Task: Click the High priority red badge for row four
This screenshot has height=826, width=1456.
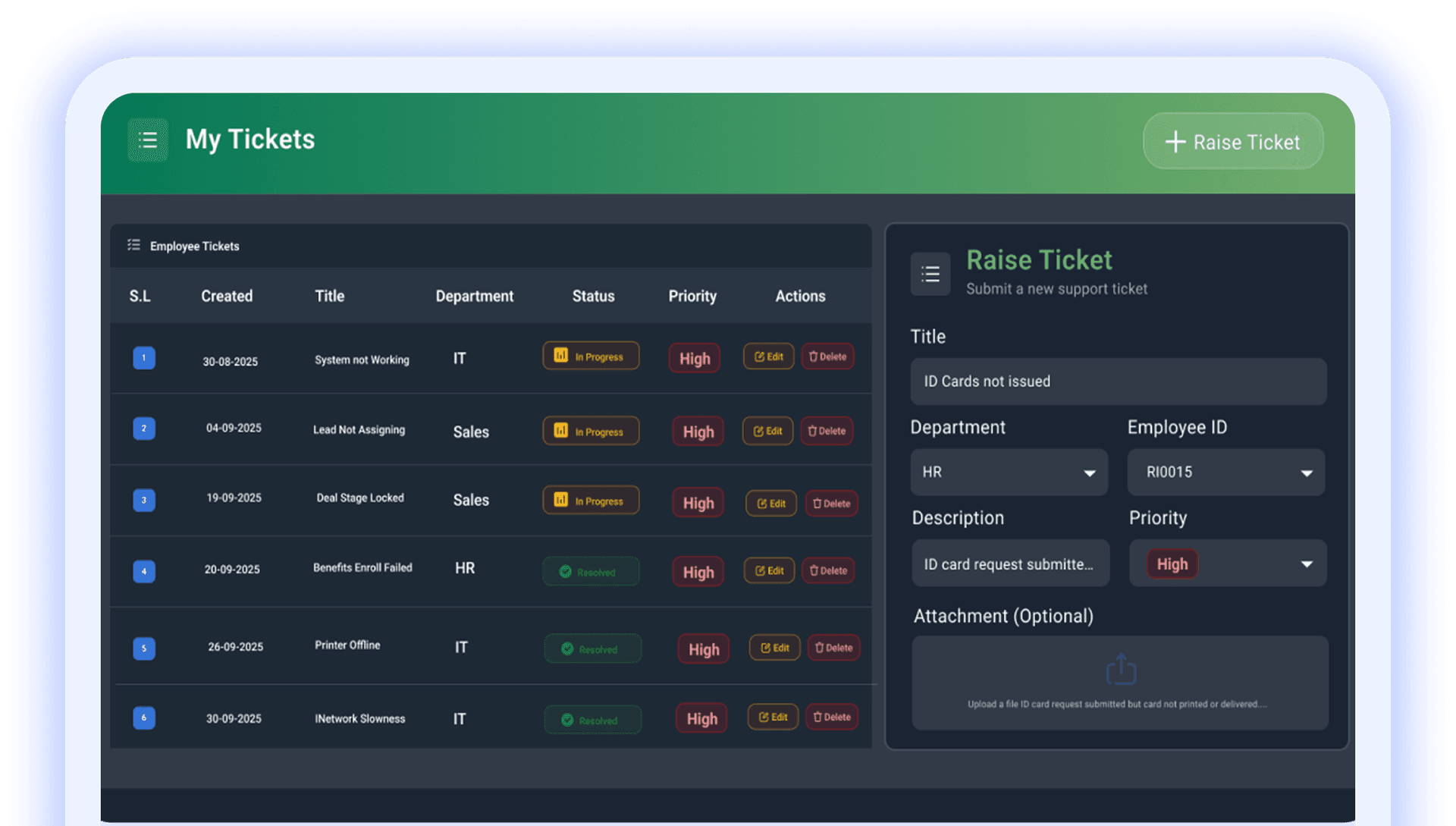Action: 697,571
